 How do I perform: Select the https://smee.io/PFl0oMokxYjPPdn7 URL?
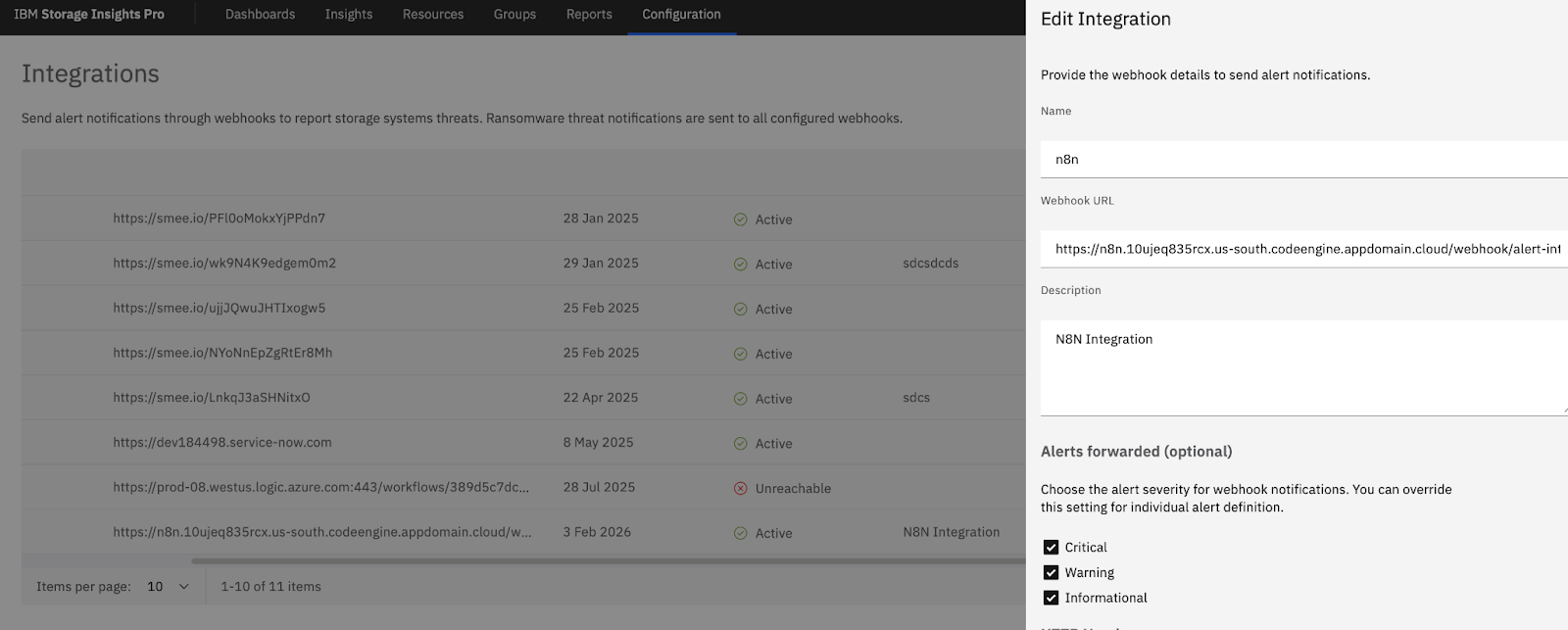coord(219,218)
